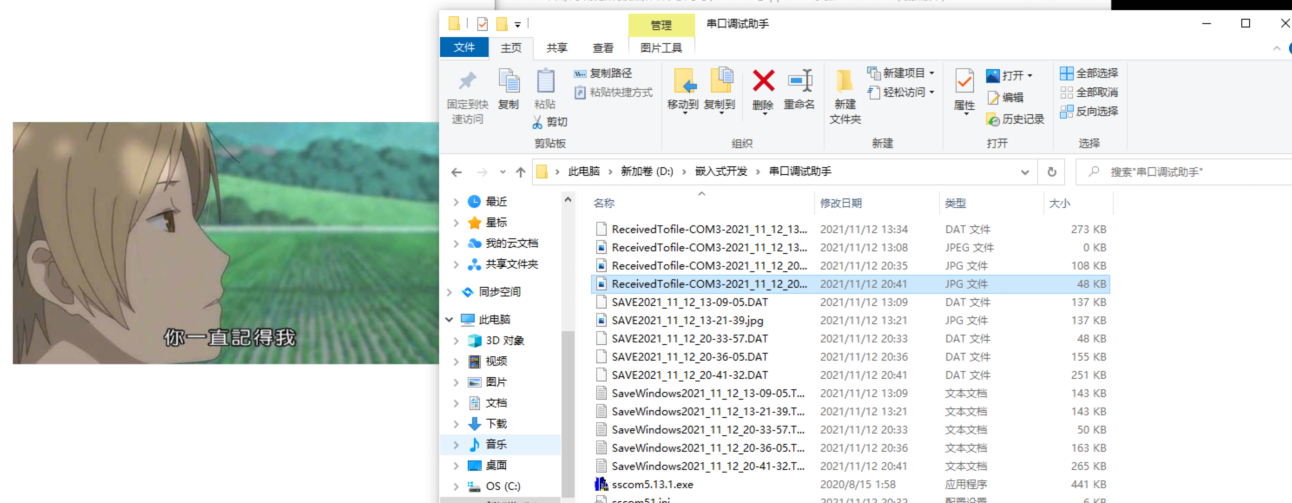Click the anime image preview window
Image resolution: width=1292 pixels, height=503 pixels.
(226, 243)
